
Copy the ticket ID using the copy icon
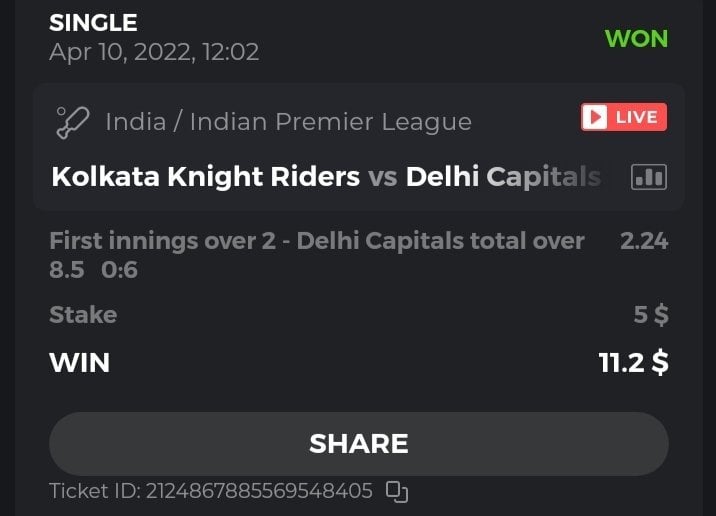pos(397,491)
